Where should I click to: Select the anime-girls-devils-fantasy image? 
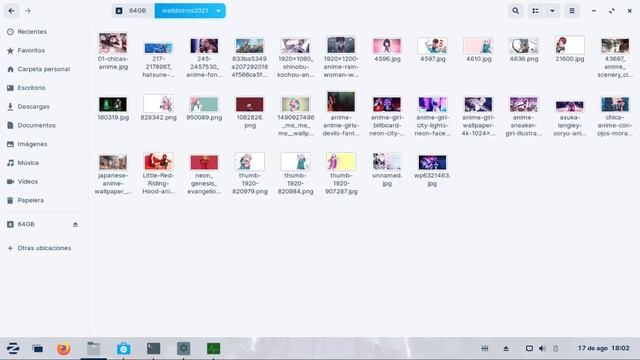pos(341,102)
